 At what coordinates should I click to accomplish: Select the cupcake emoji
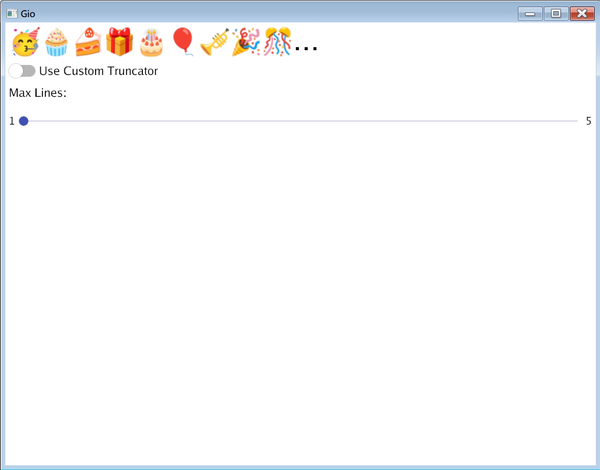point(56,43)
